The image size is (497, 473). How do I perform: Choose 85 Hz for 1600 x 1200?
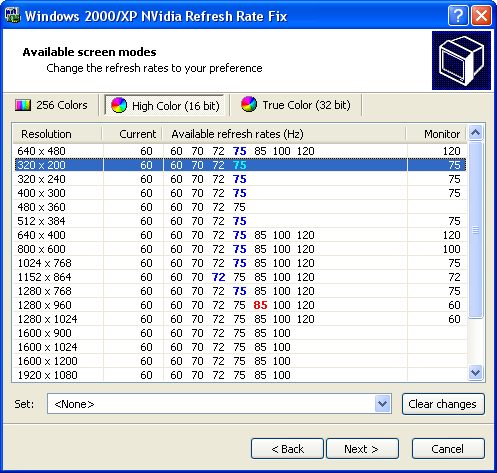tap(260, 361)
